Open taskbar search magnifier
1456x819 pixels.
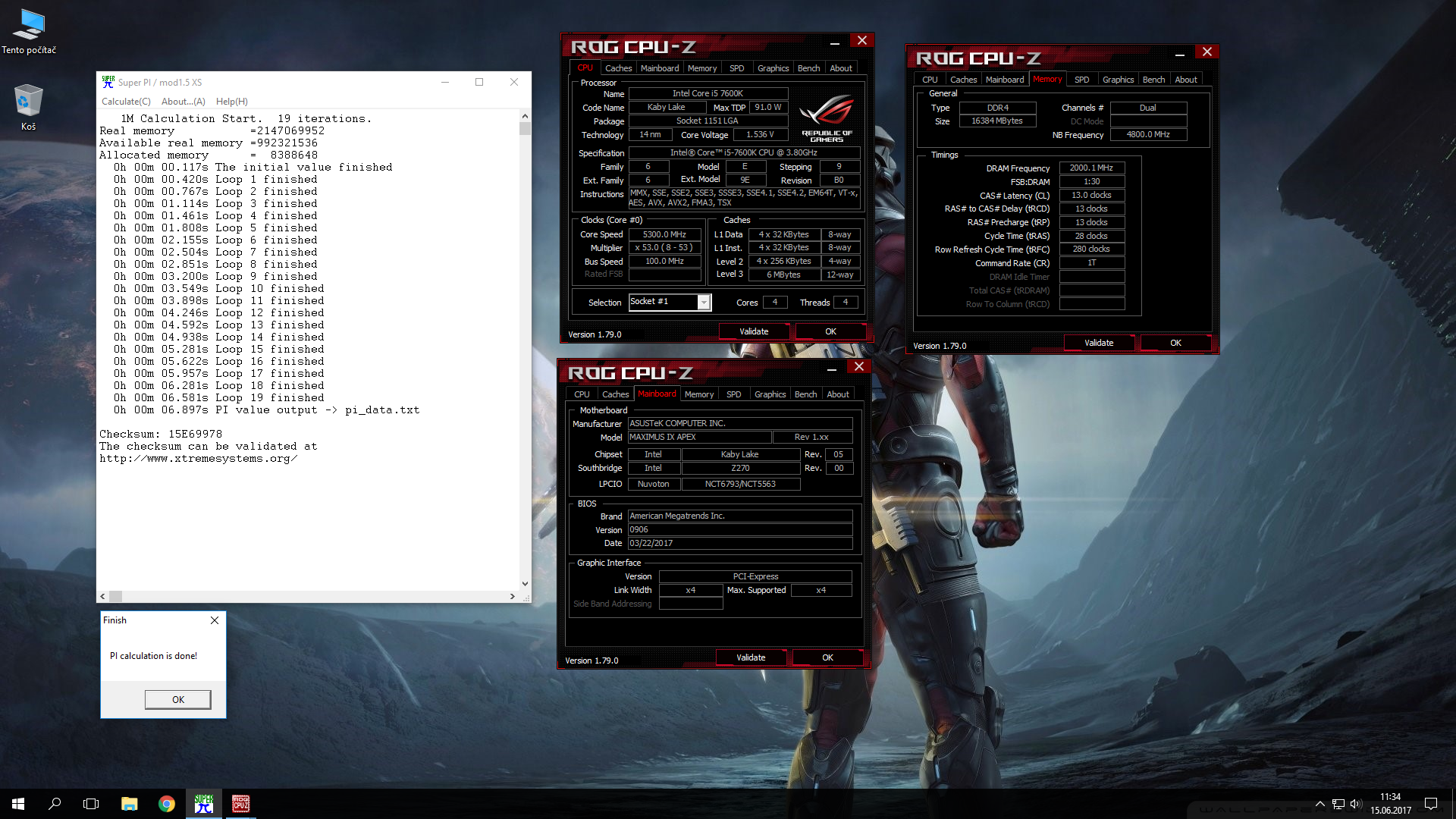(x=55, y=804)
